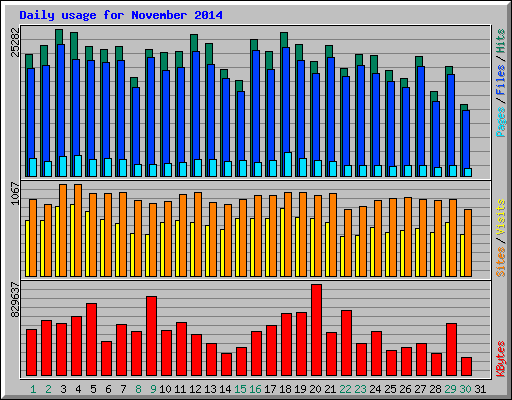
Task: Click day 1 on the x-axis
Action: 33,389
